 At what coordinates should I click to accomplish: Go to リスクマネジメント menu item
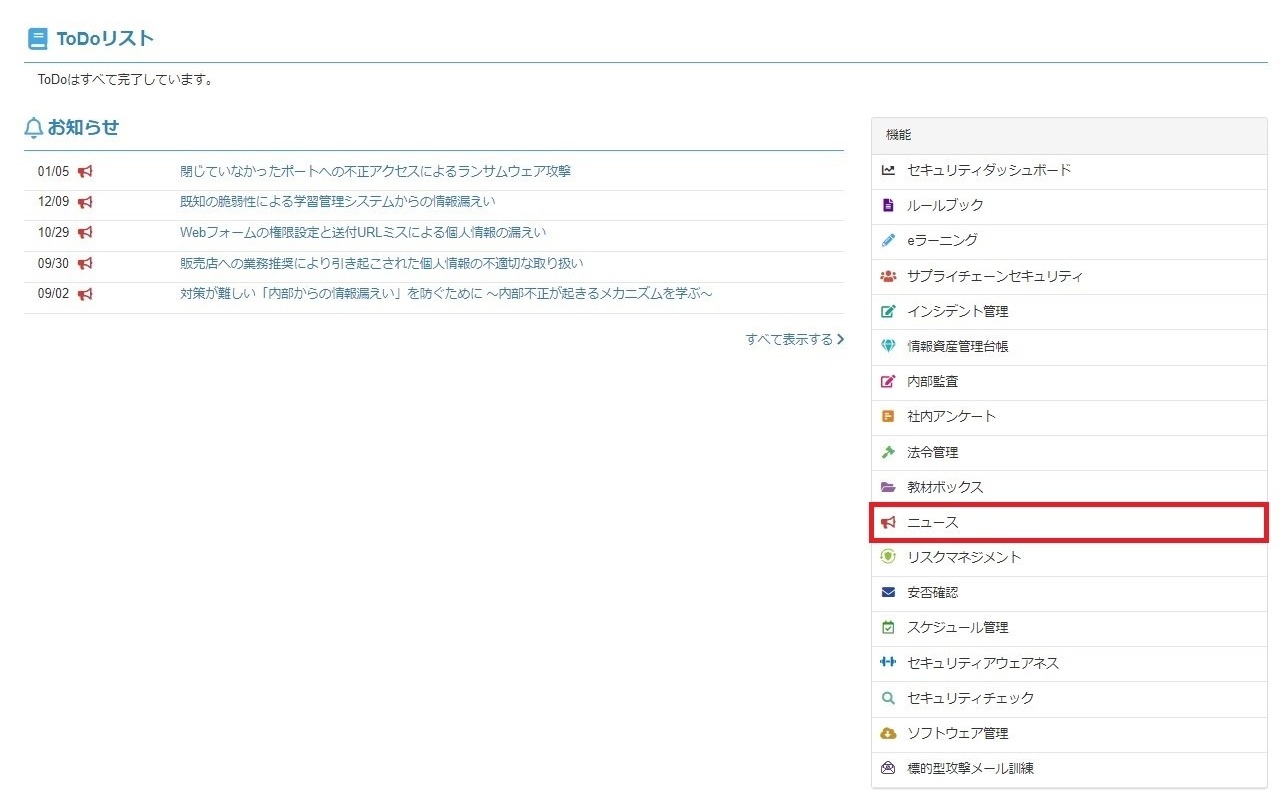[1069, 557]
